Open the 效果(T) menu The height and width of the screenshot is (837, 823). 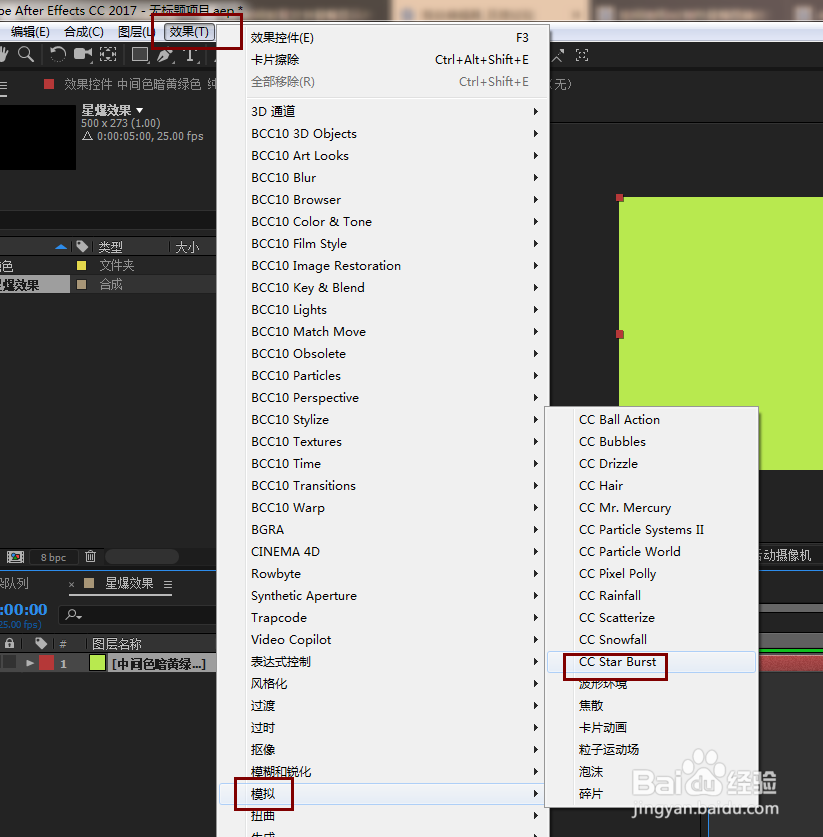pos(189,31)
